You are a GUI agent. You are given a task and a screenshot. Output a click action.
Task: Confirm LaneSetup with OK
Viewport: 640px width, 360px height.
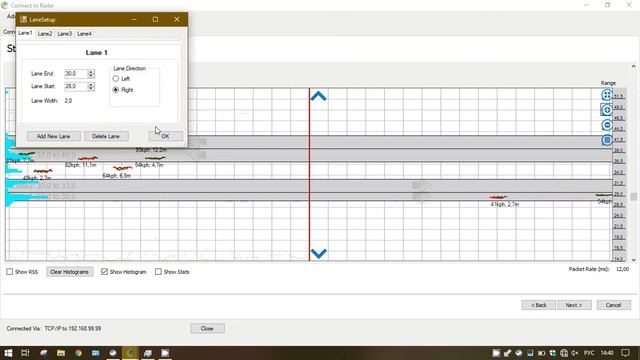165,136
